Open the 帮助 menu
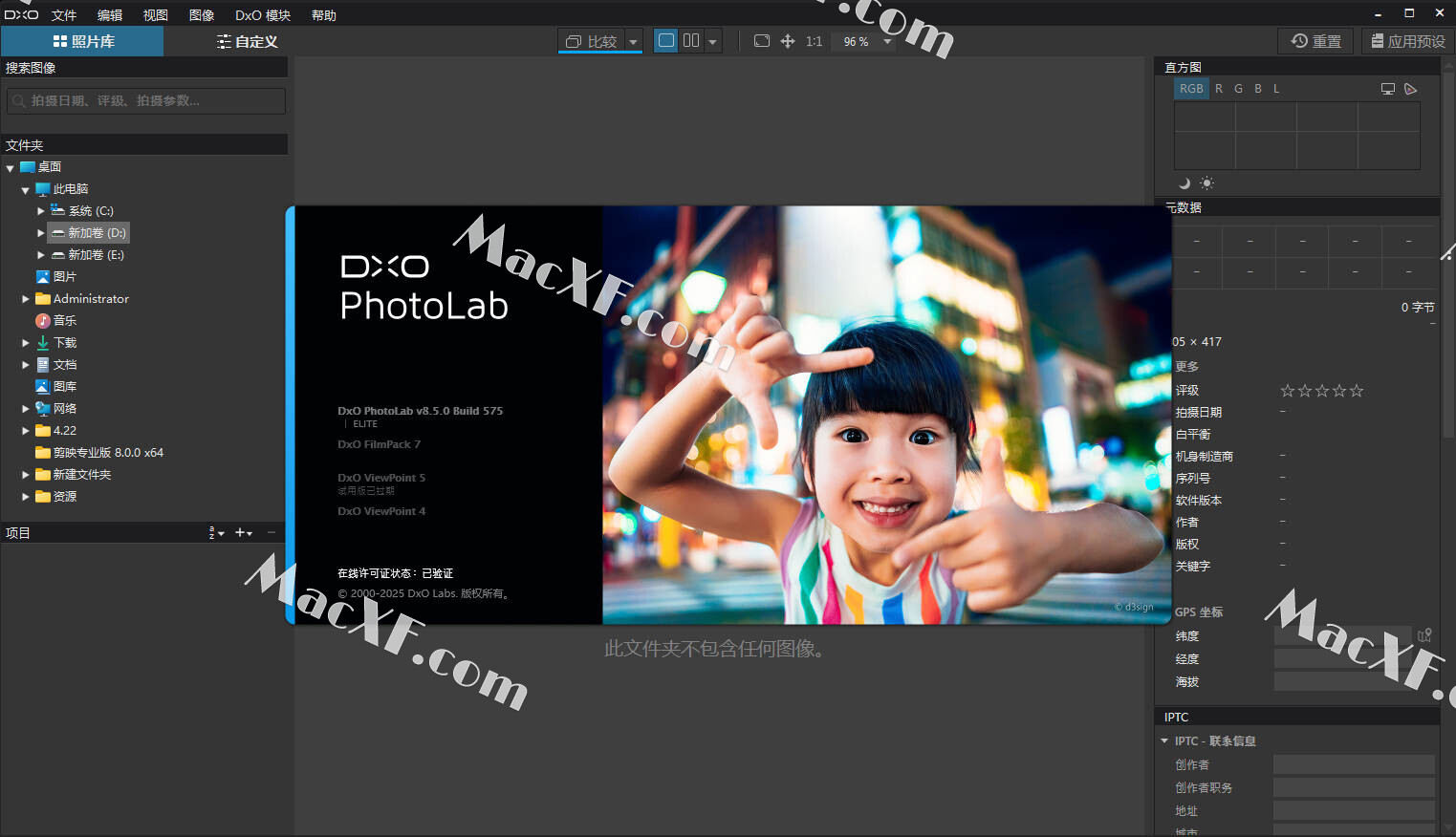 coord(324,15)
